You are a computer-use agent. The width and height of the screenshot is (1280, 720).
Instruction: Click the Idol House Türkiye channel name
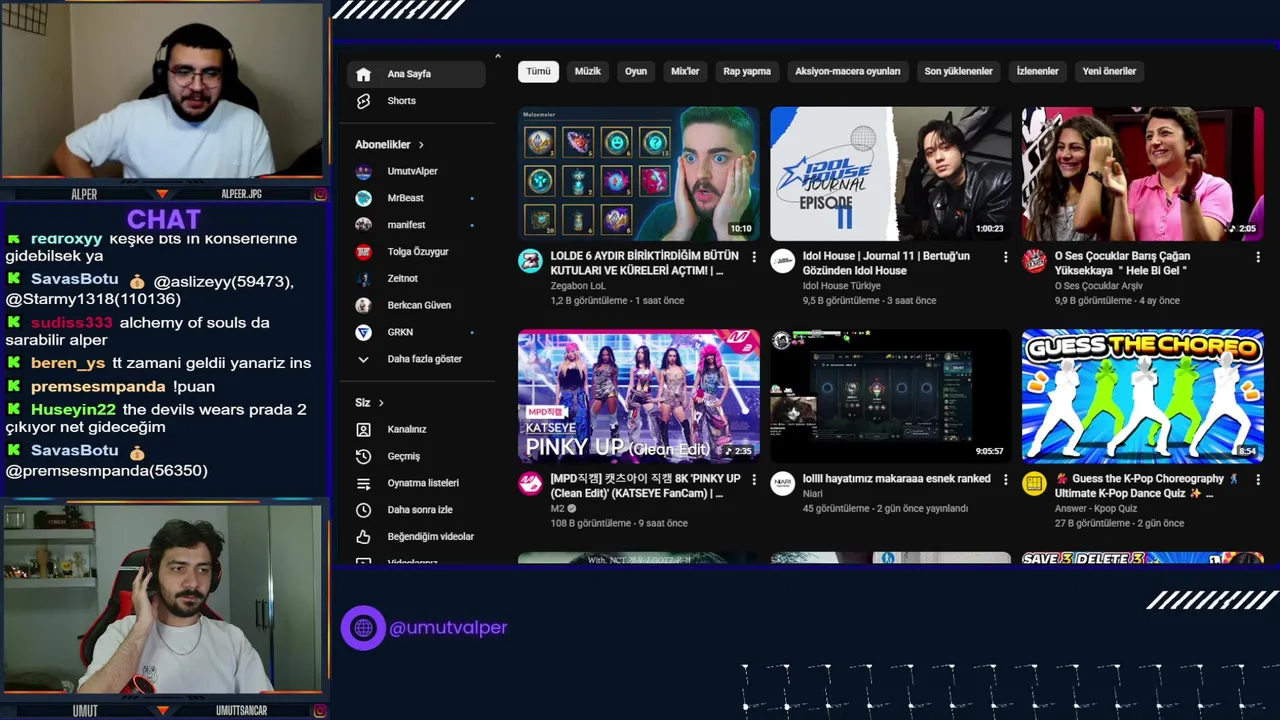(841, 286)
